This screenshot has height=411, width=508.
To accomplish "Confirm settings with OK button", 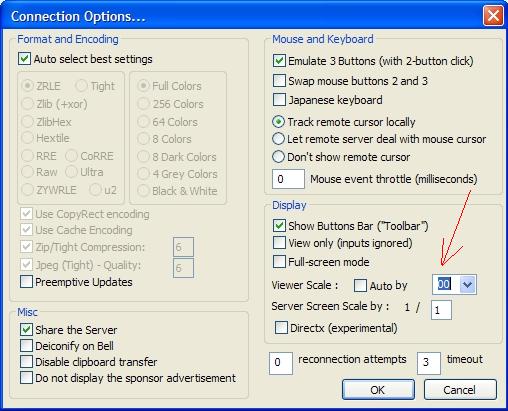I will (x=378, y=389).
